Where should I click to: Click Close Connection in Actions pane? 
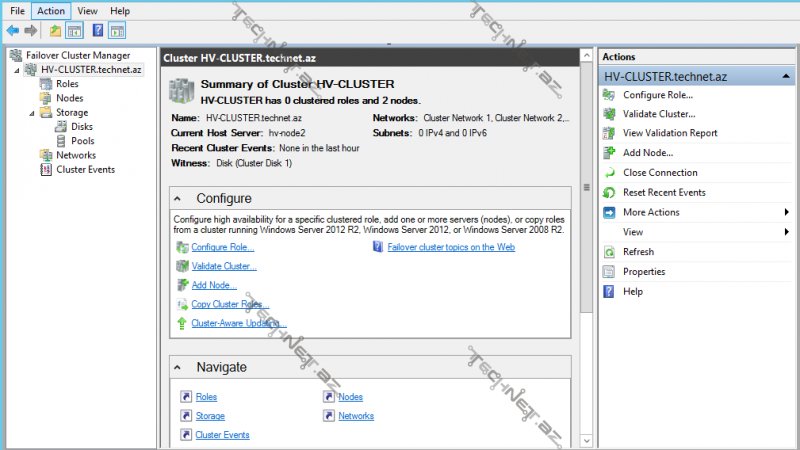tap(660, 172)
